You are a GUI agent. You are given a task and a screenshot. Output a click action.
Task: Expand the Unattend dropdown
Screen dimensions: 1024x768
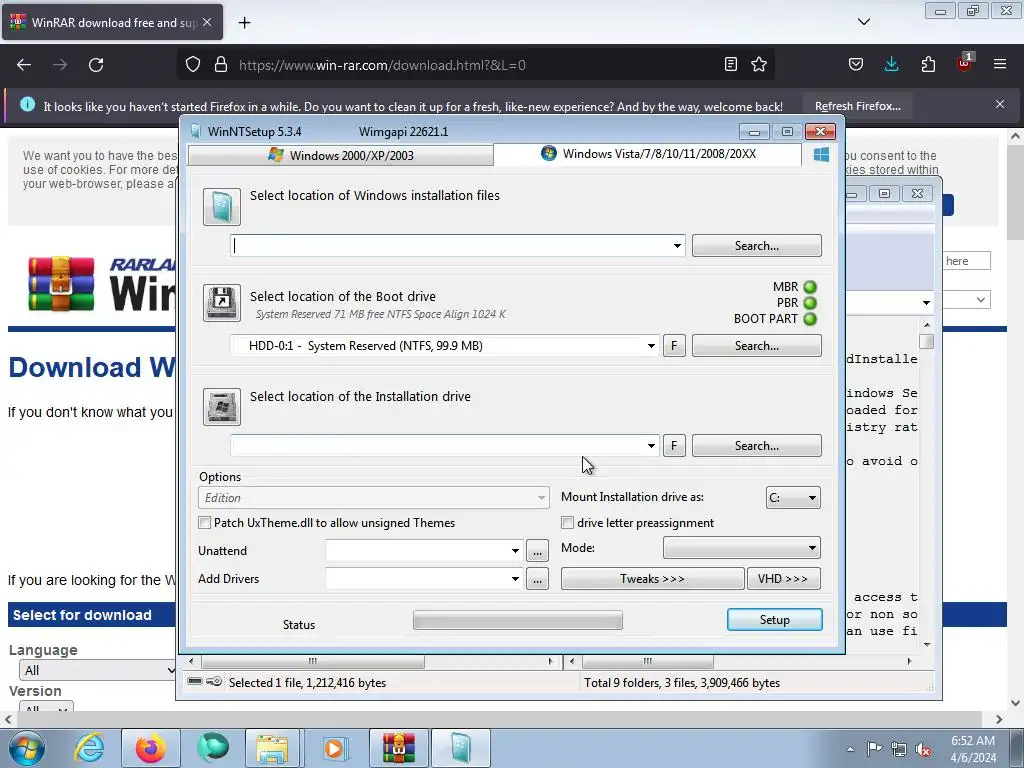[515, 551]
